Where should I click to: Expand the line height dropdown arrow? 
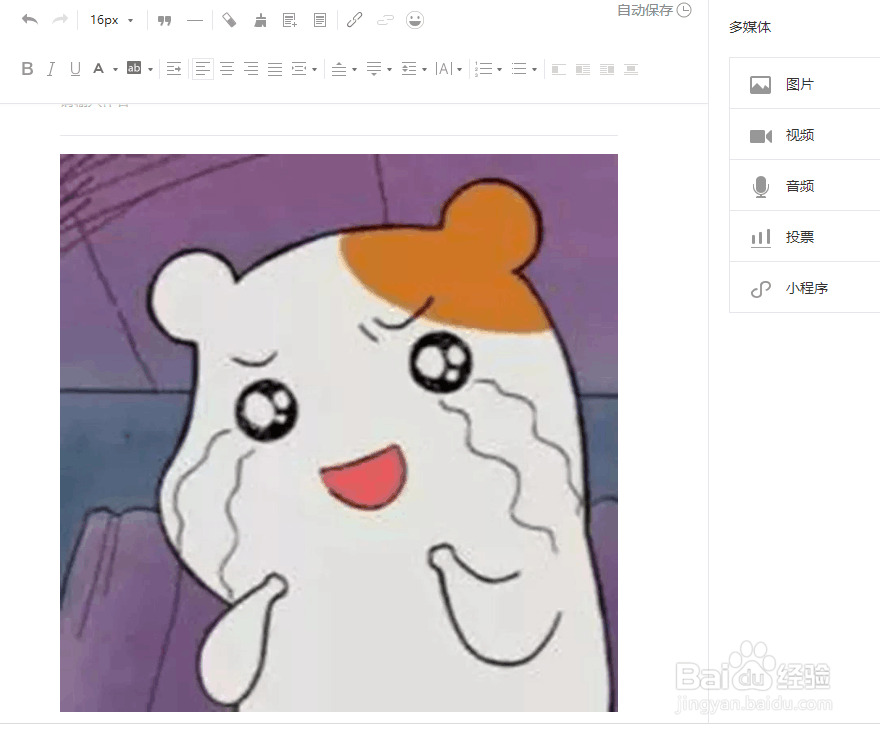(425, 70)
